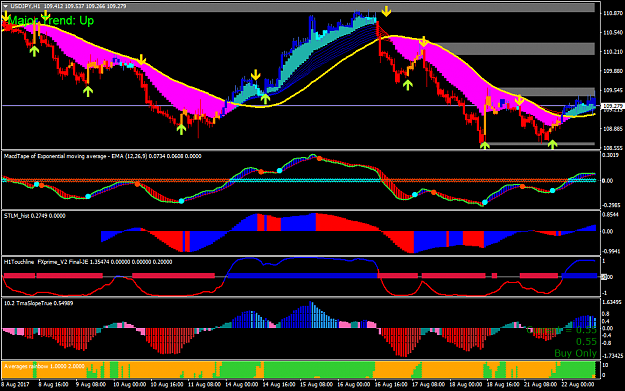Click the Buy Only text

(x=575, y=353)
